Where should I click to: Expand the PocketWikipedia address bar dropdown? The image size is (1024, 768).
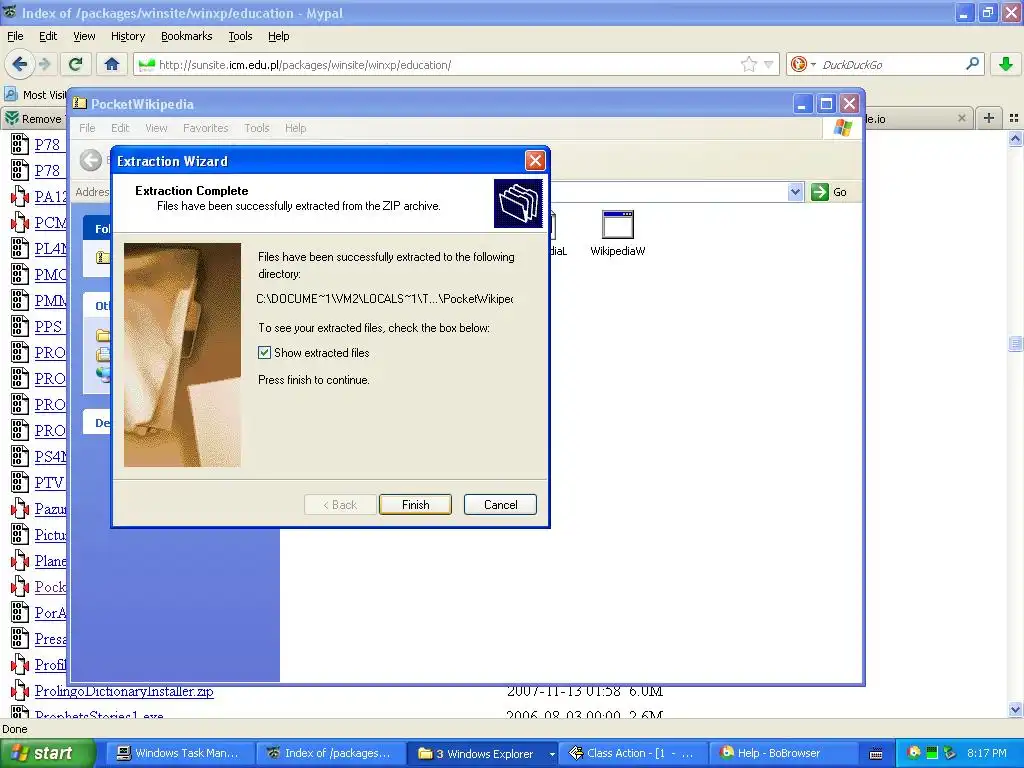(795, 192)
